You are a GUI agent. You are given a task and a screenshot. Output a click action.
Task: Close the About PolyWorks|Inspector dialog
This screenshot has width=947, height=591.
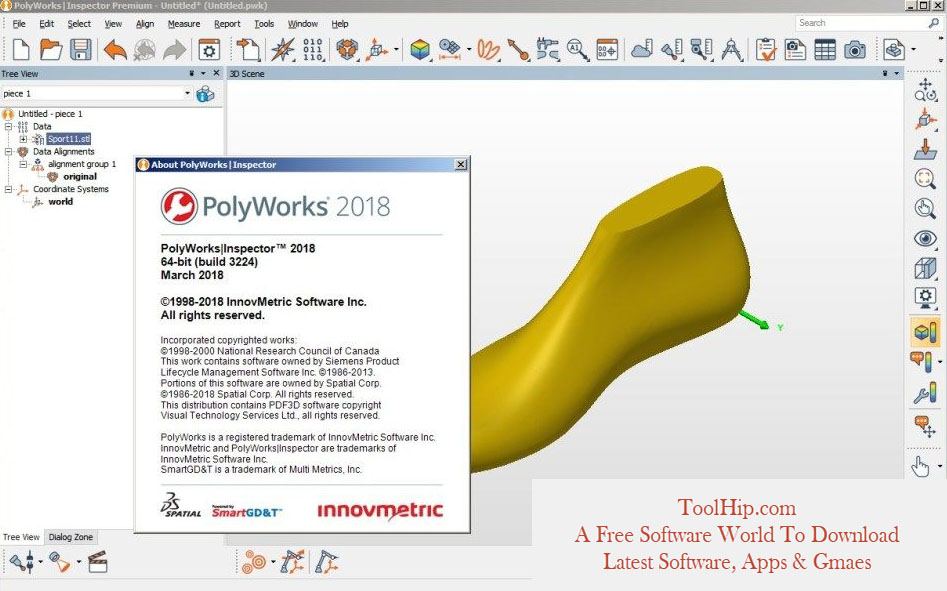point(461,164)
